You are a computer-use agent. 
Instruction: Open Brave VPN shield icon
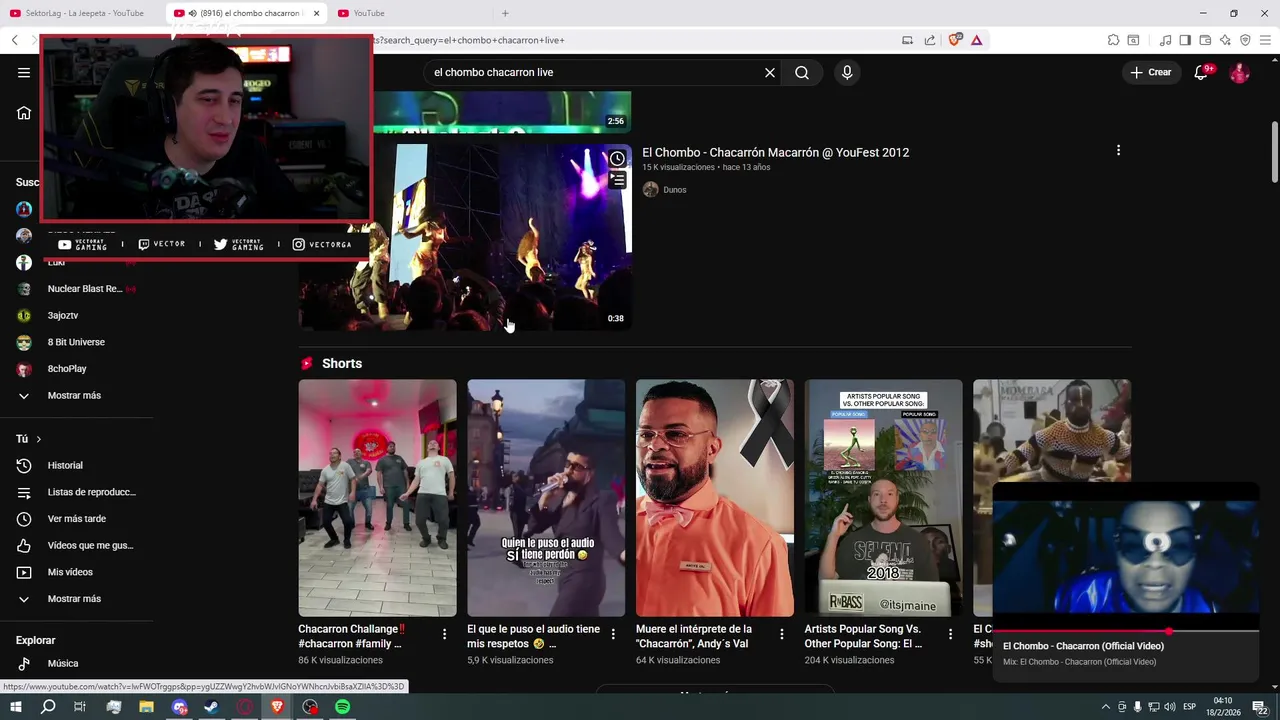1245,40
